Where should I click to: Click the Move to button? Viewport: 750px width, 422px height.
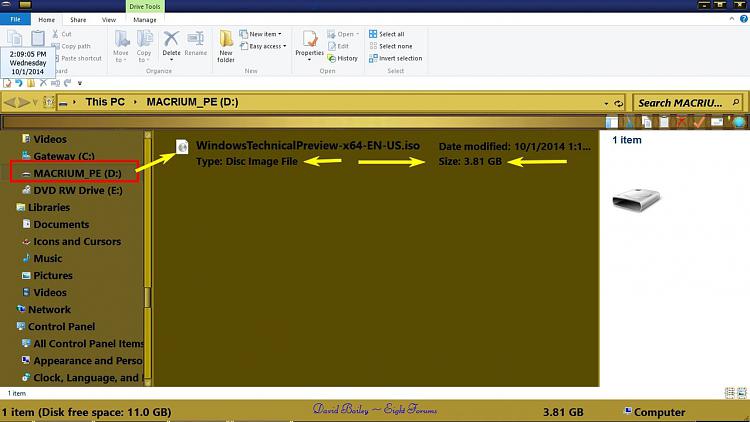pos(121,46)
